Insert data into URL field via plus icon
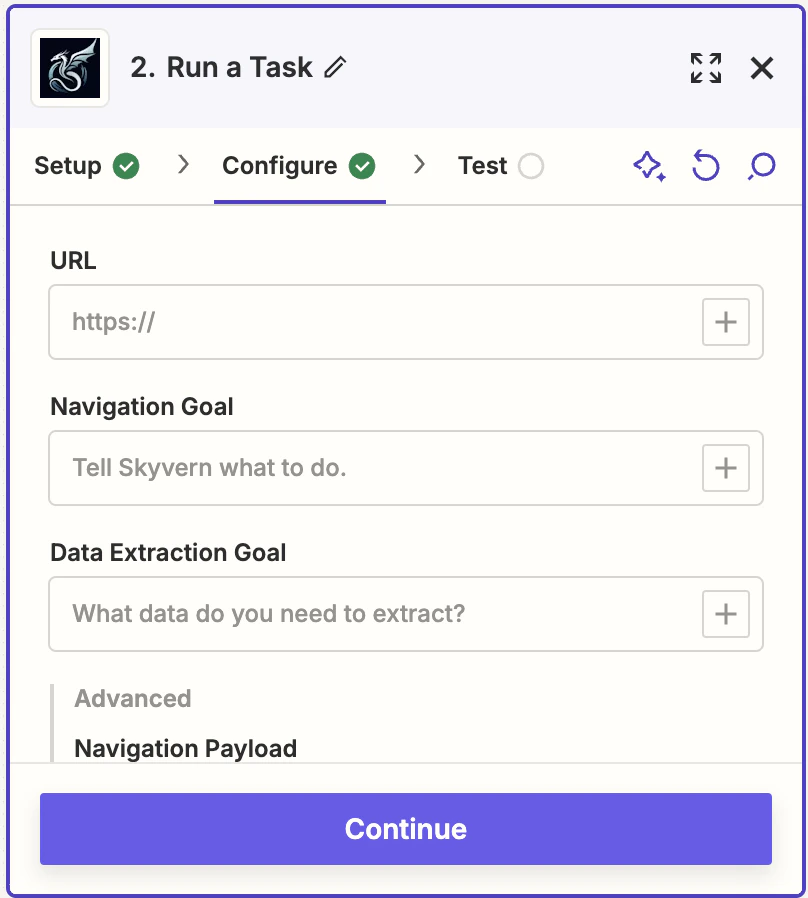Image resolution: width=808 pixels, height=898 pixels. pyautogui.click(x=726, y=322)
